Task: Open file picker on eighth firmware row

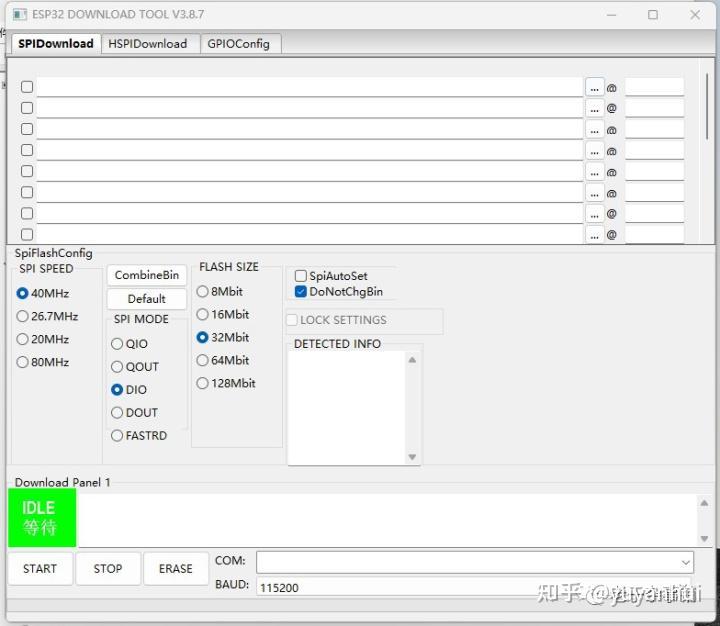Action: point(594,234)
